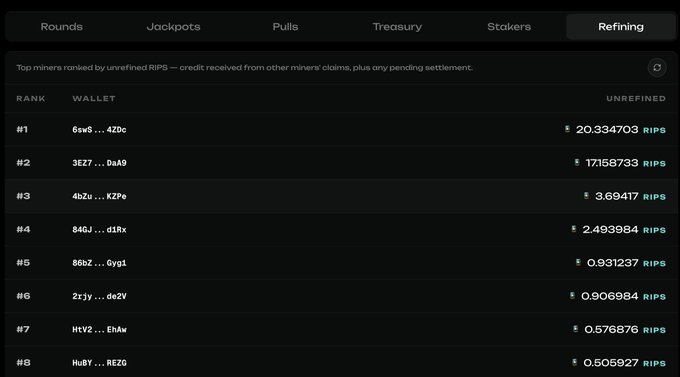Click rank #8 label
The image size is (680, 377).
(23, 363)
